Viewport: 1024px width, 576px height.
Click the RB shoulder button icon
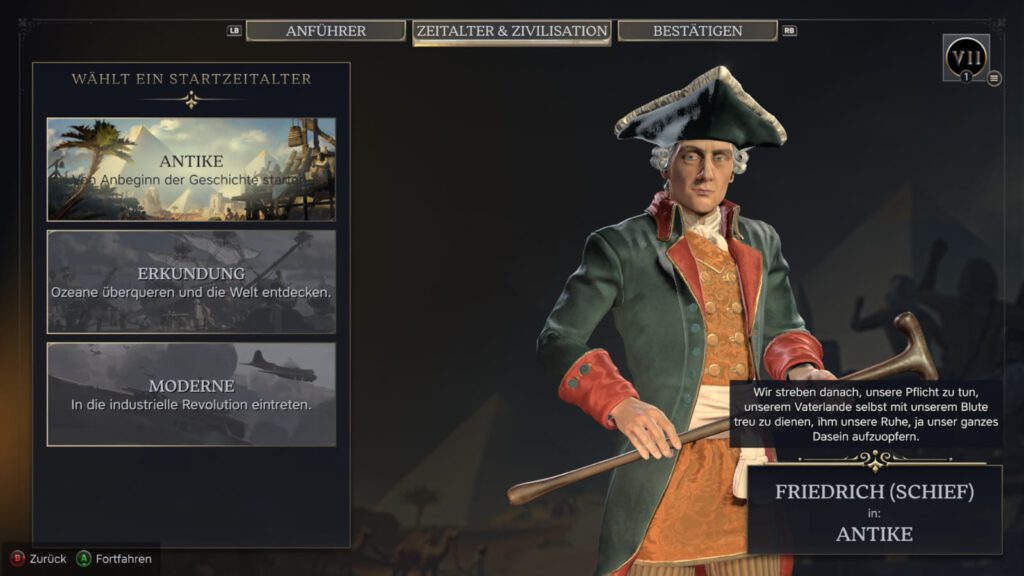789,31
